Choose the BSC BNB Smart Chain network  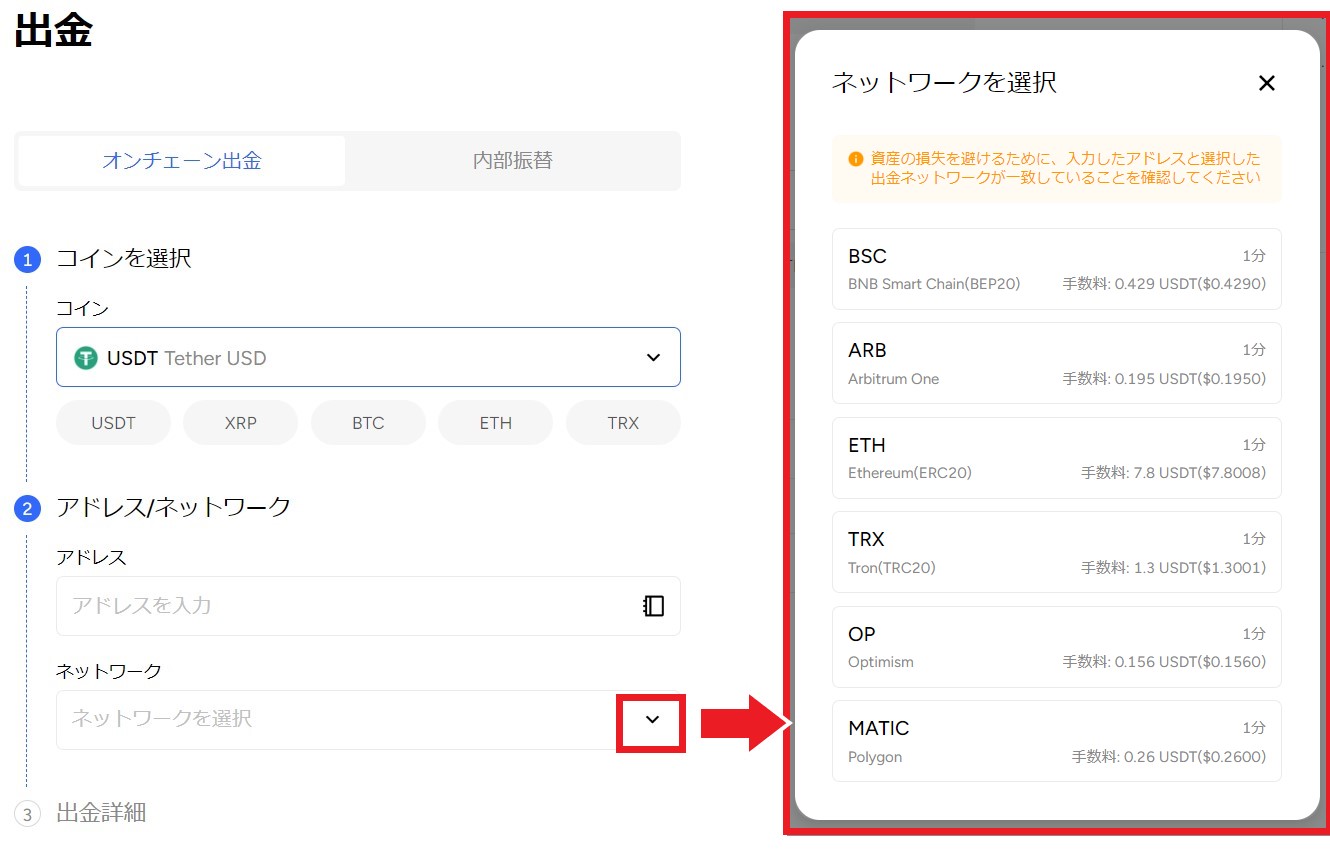pos(1057,269)
